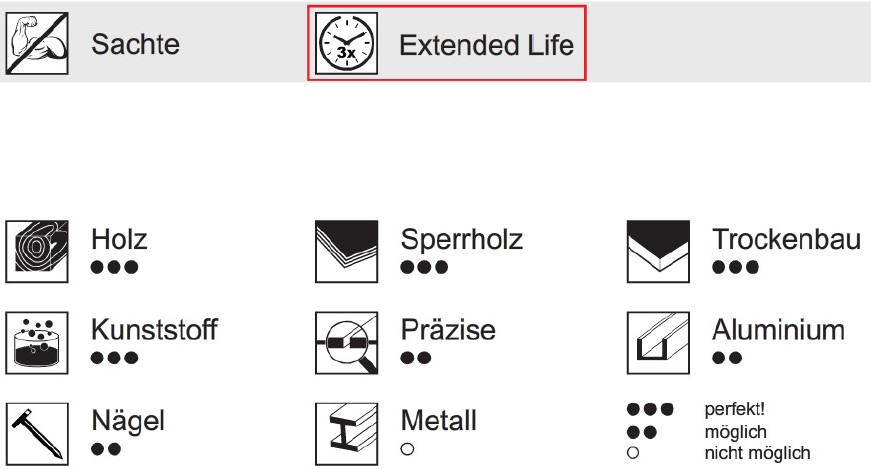
Task: Click the empty circle under Metall
Action: pyautogui.click(x=407, y=449)
